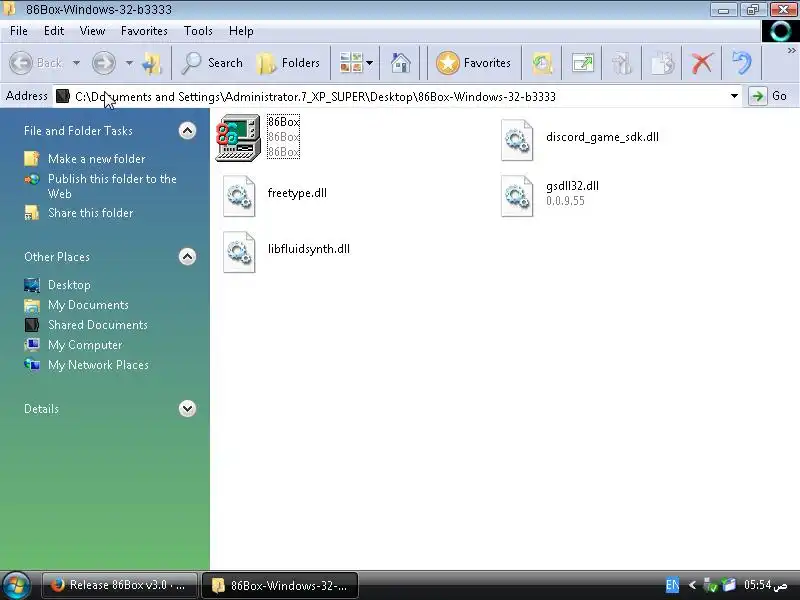Click the gsdll32.dll file name

(572, 186)
